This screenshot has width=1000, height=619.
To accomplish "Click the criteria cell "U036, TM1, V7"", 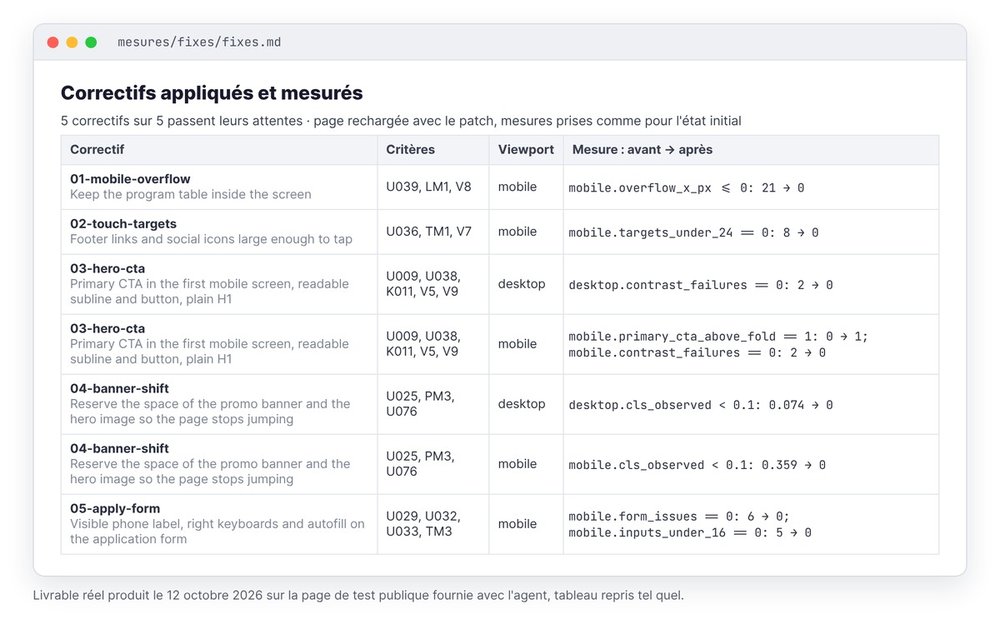I will pyautogui.click(x=429, y=231).
